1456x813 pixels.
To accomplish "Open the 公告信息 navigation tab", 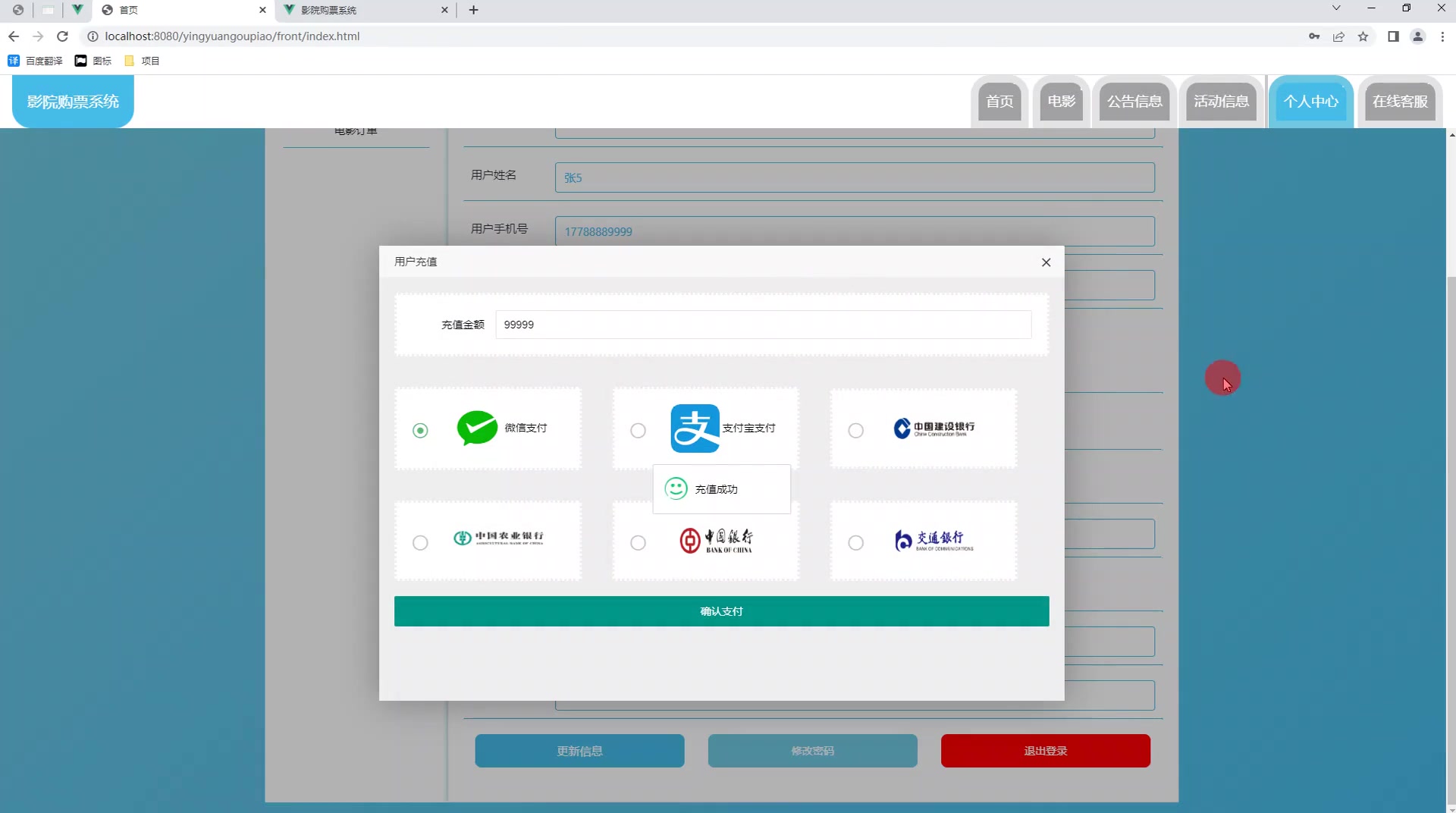I will point(1134,102).
